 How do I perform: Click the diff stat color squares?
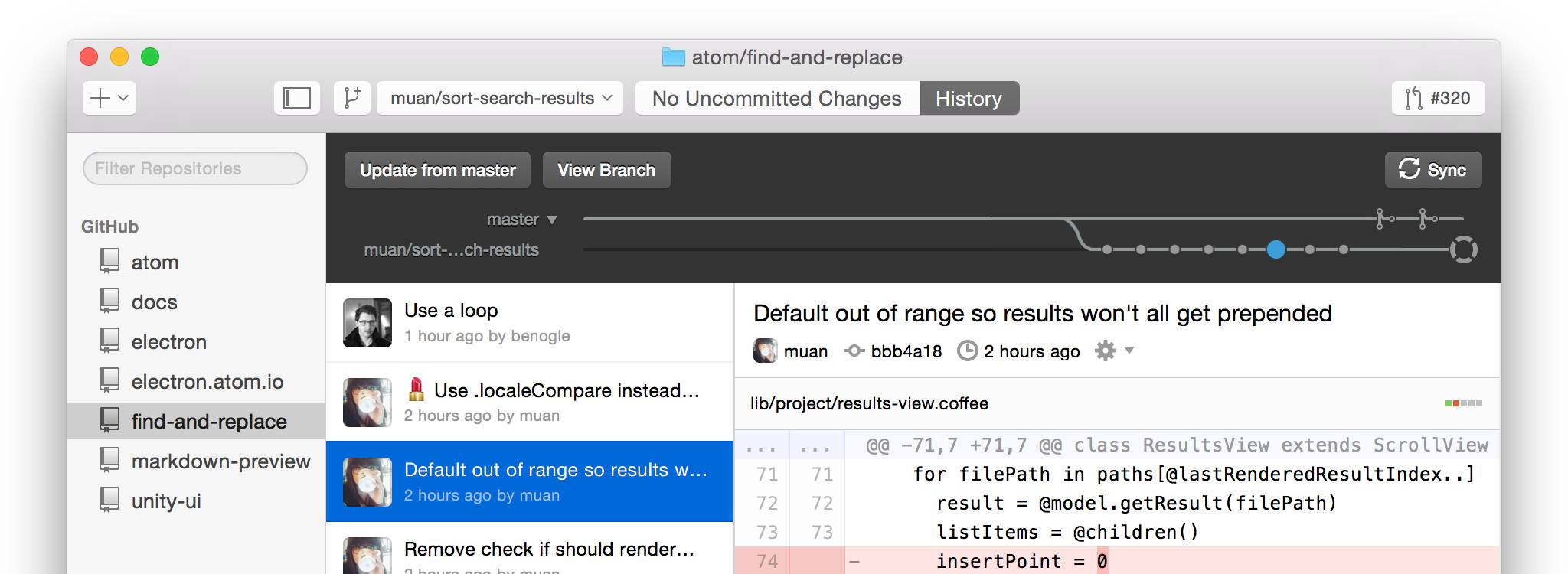[x=1463, y=403]
